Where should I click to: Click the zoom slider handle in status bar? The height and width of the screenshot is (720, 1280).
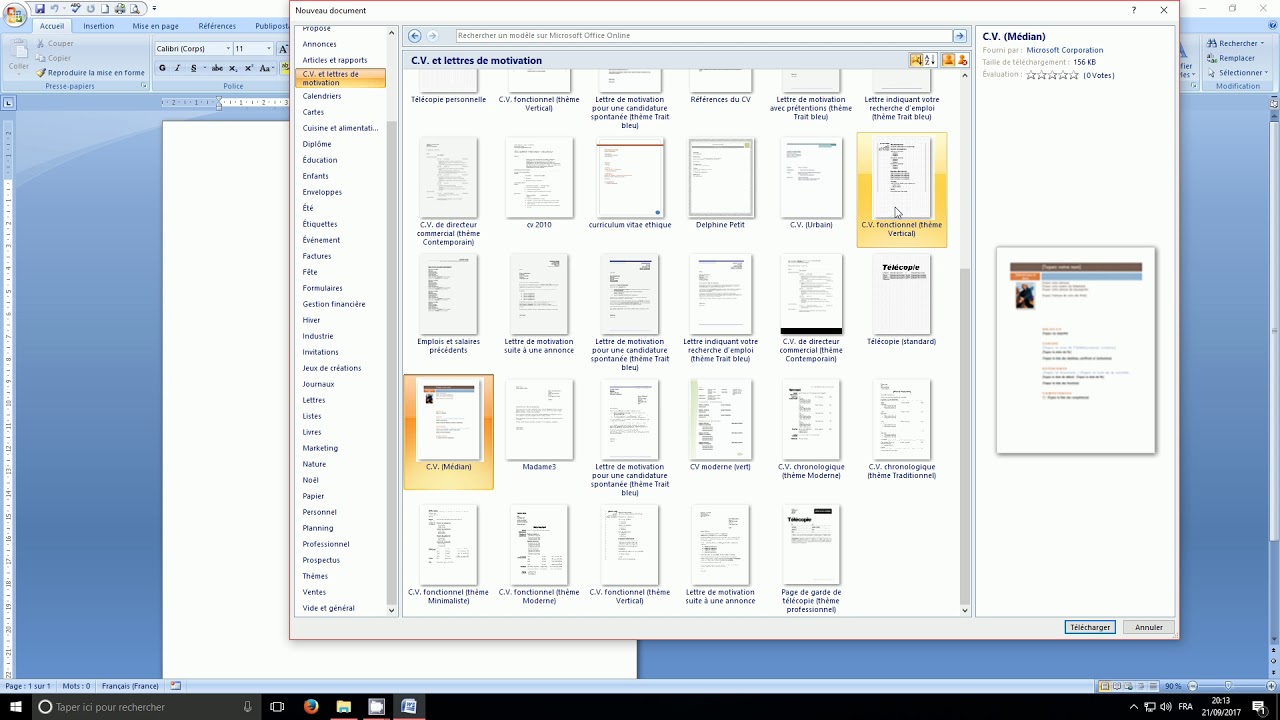1228,686
